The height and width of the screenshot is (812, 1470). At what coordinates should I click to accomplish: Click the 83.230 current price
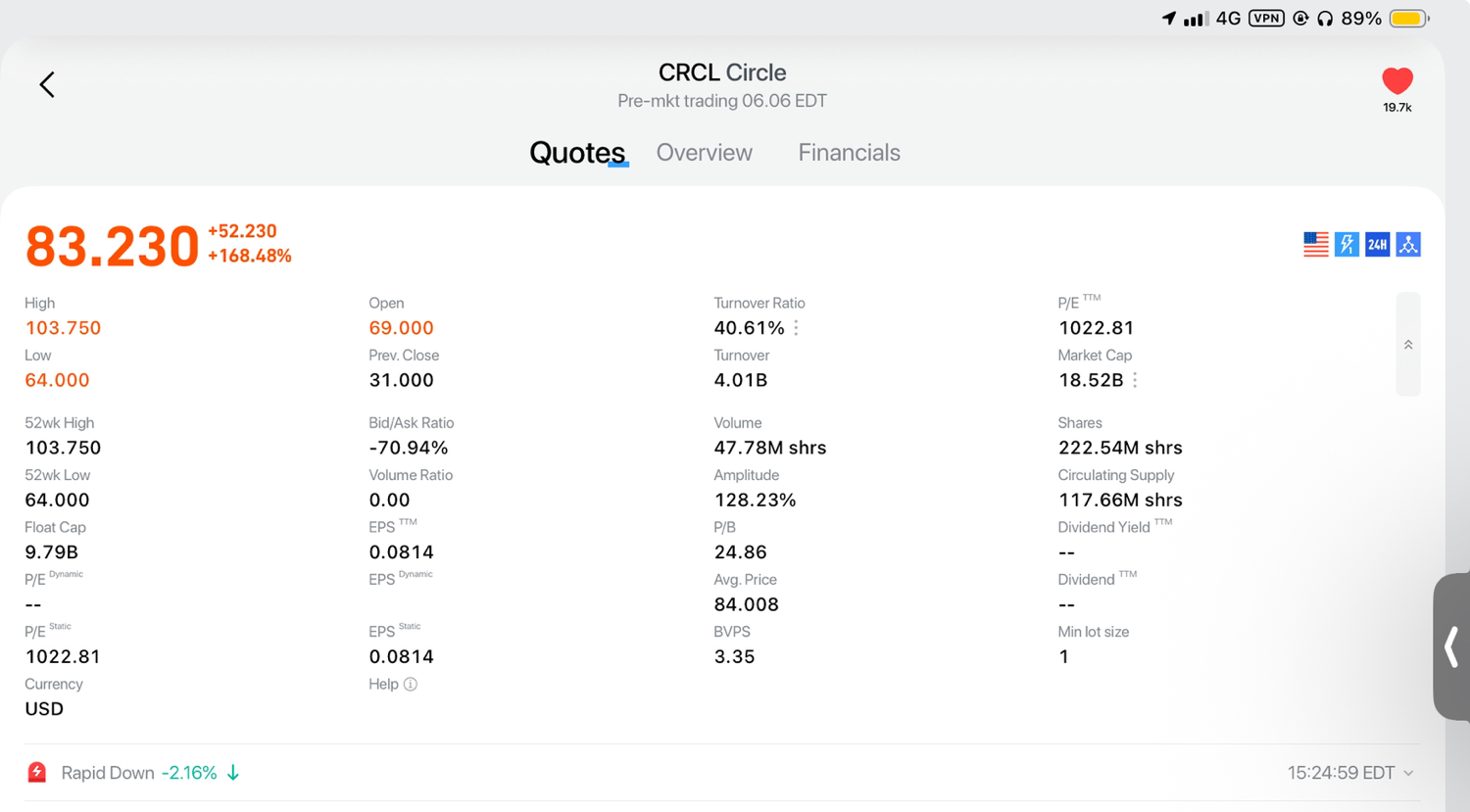click(112, 245)
